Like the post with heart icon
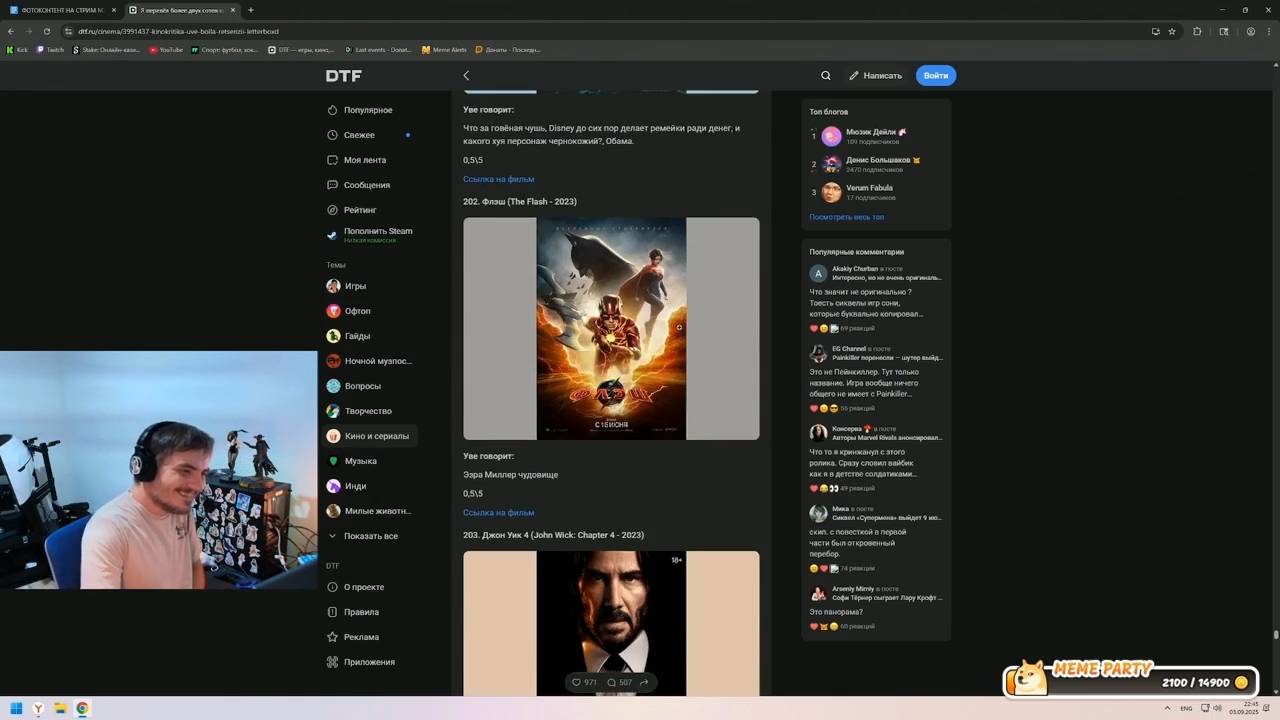Screen dimensions: 1280x720 (576, 682)
